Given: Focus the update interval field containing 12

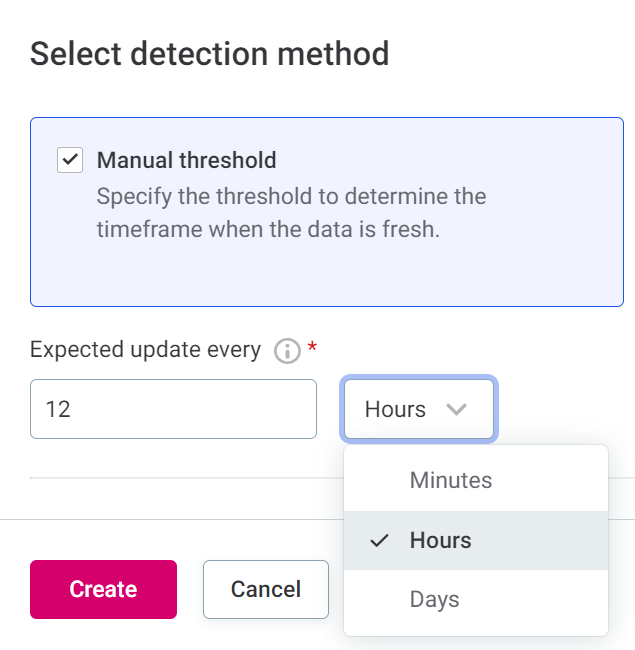Looking at the screenshot, I should (x=173, y=409).
